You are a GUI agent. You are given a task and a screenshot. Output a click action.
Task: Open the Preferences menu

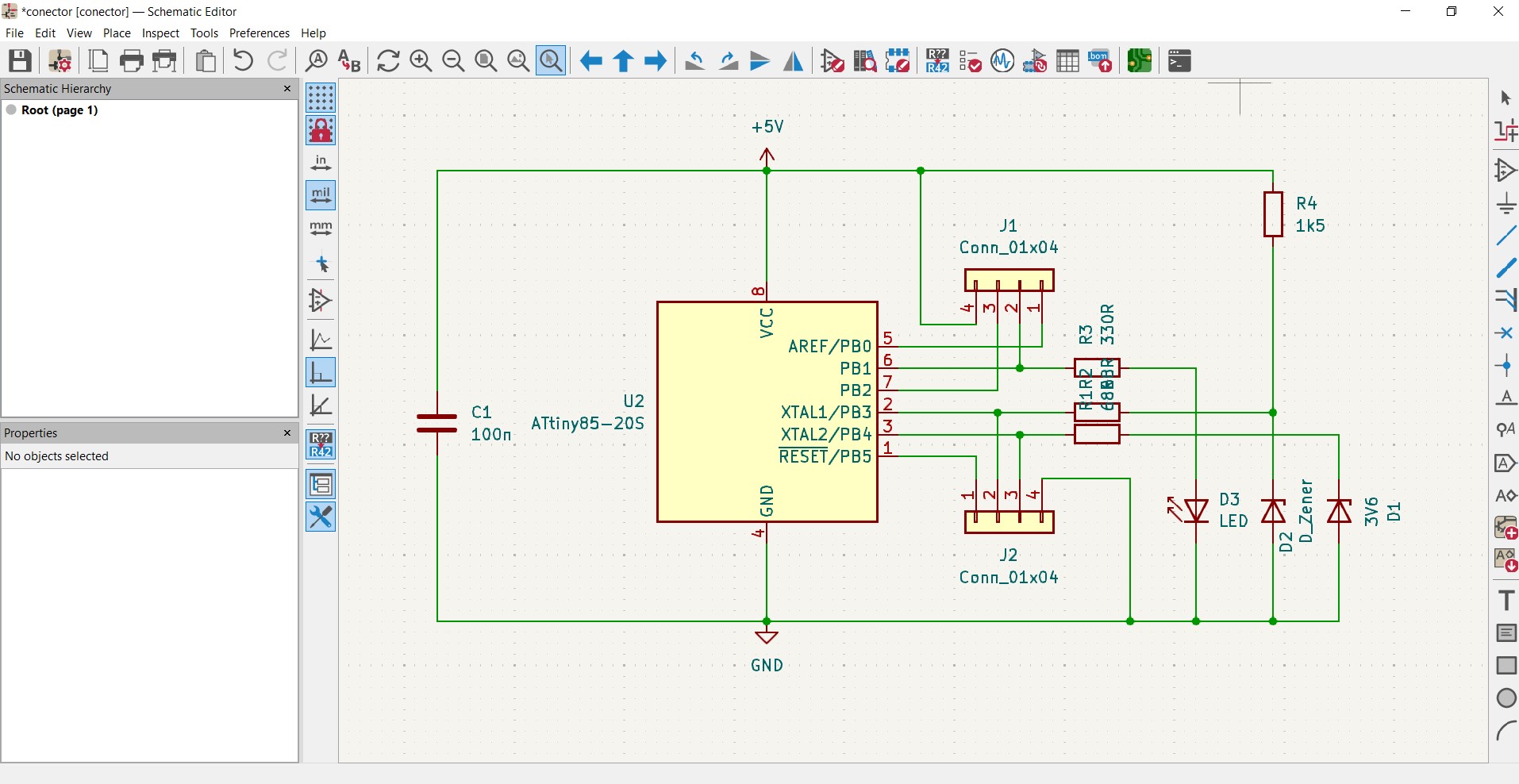tap(259, 33)
